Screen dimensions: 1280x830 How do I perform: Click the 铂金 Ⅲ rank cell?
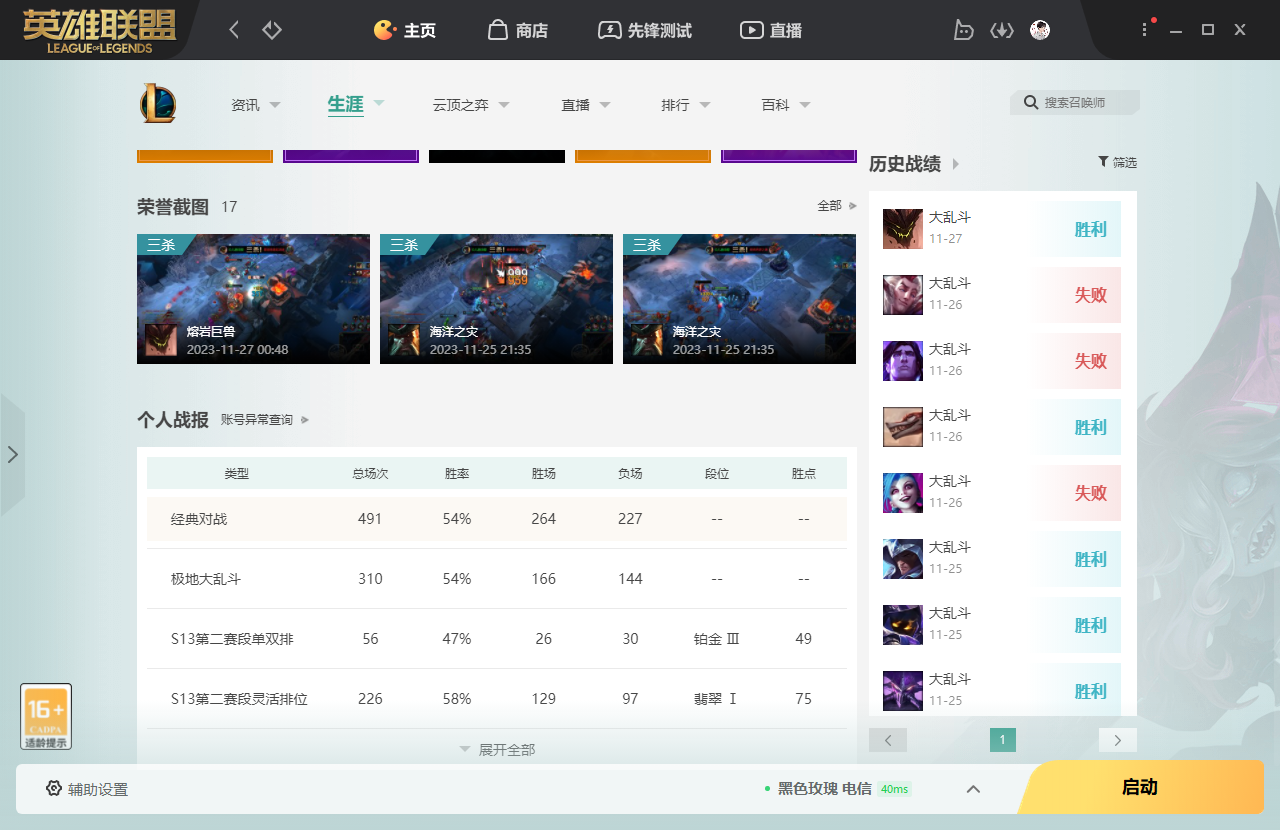coord(717,639)
